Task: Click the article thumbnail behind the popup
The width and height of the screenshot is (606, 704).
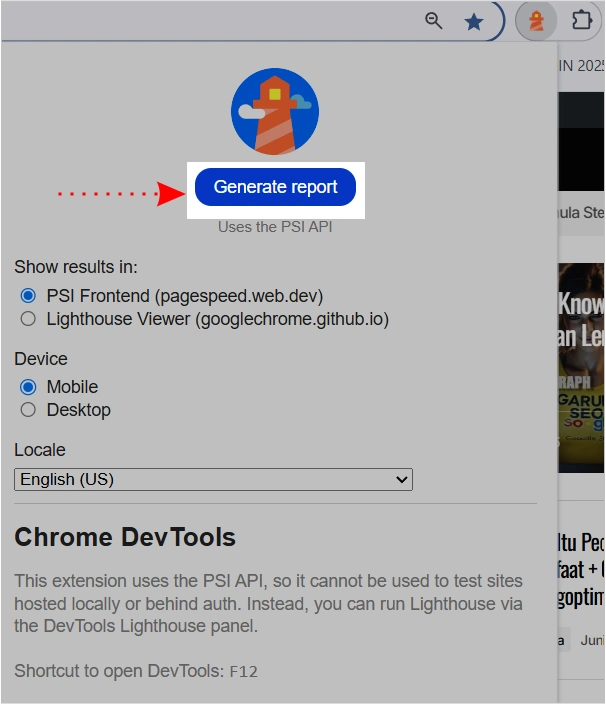Action: [581, 368]
